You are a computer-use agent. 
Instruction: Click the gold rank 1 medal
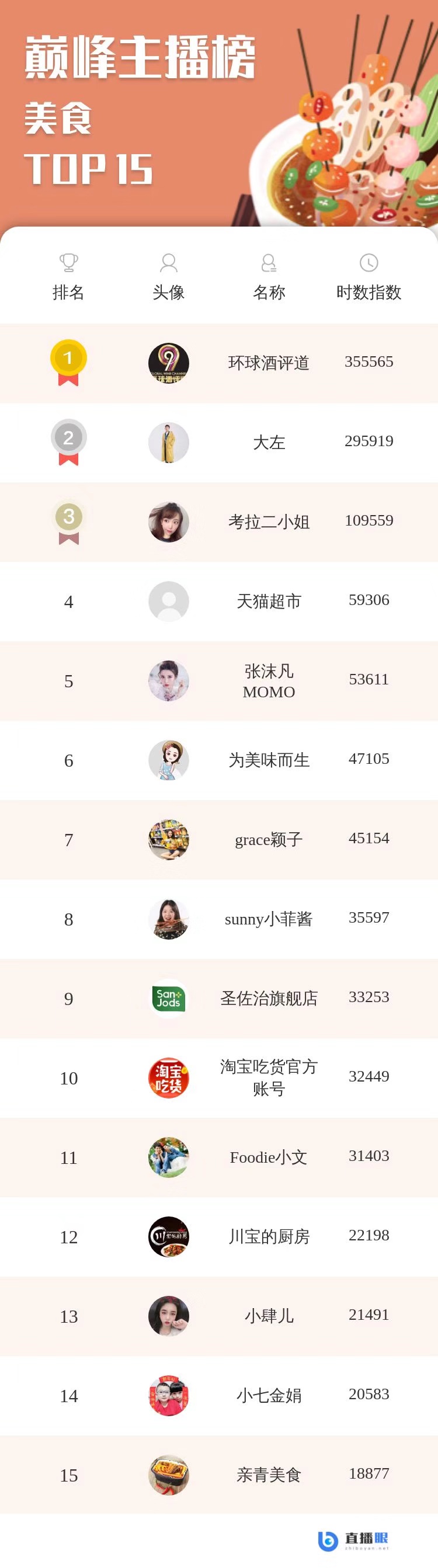point(68,362)
